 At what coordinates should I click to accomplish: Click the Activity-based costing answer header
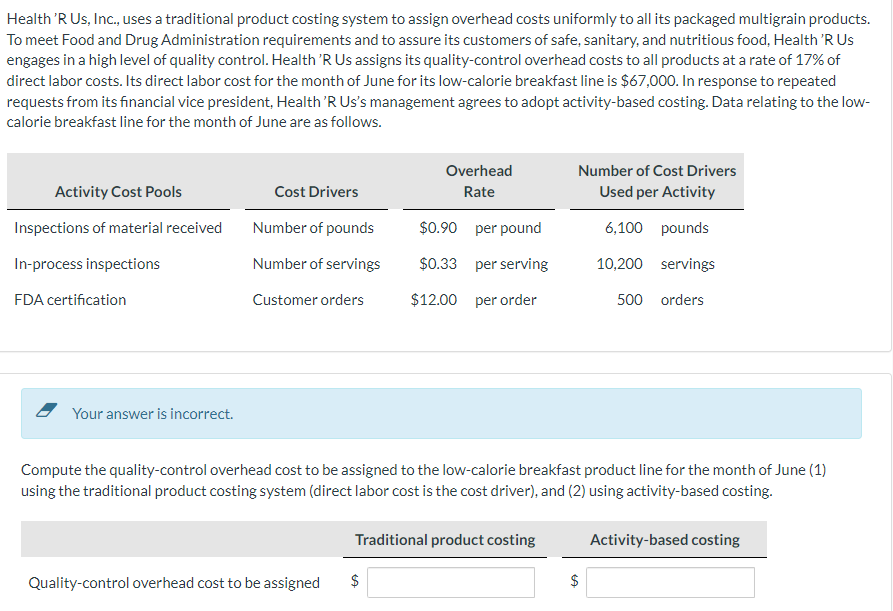point(665,540)
